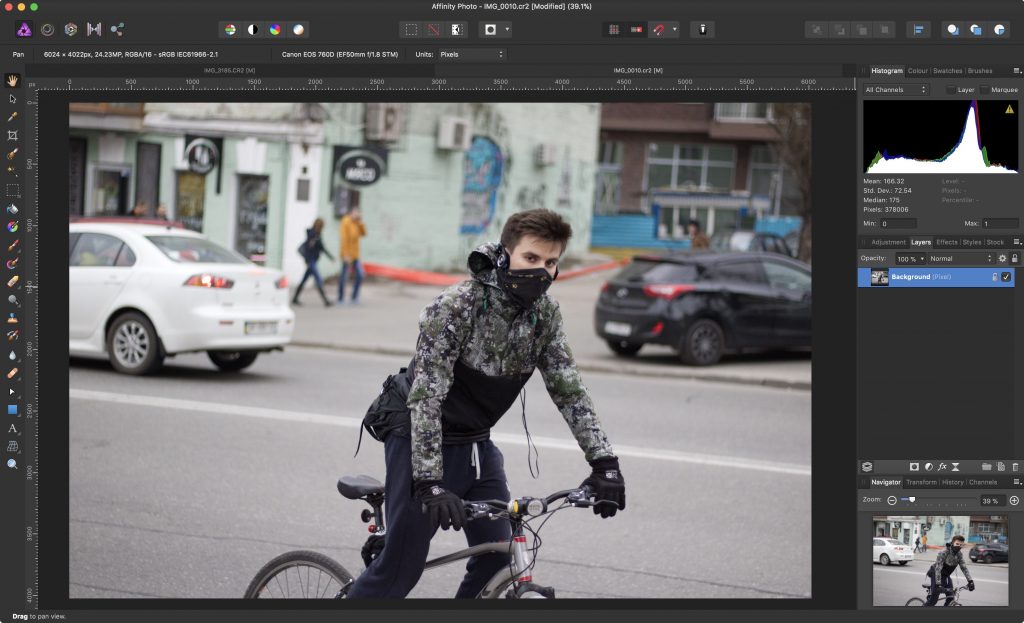Toggle lock on the layer from Layers header

(1014, 259)
